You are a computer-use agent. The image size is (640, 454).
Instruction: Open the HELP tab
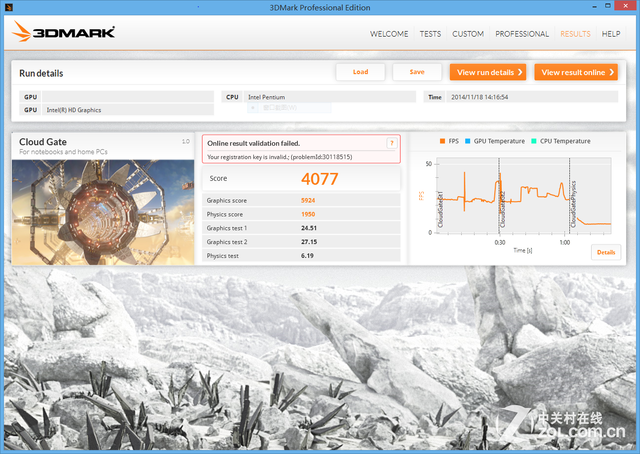(611, 34)
